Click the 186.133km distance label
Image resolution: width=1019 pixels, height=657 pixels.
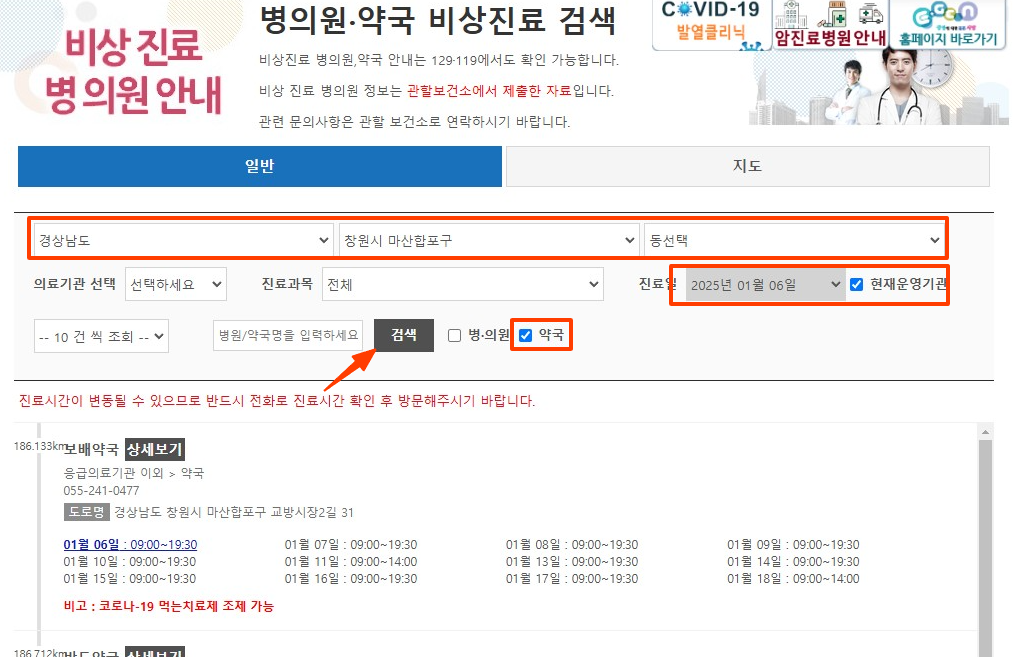[x=40, y=446]
